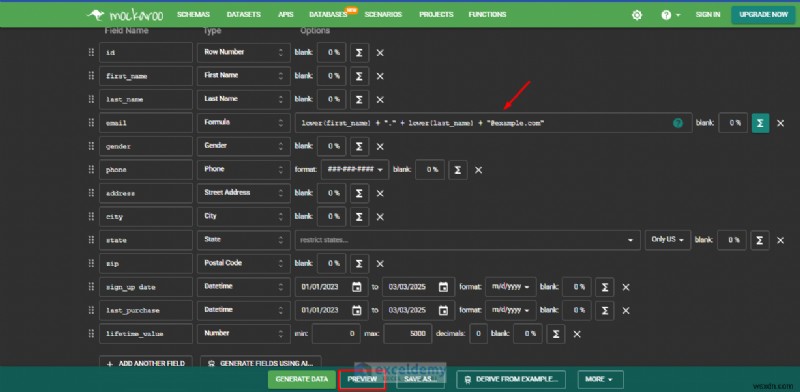Grab the drag handle of the gender row
This screenshot has width=800, height=392.
click(x=91, y=146)
